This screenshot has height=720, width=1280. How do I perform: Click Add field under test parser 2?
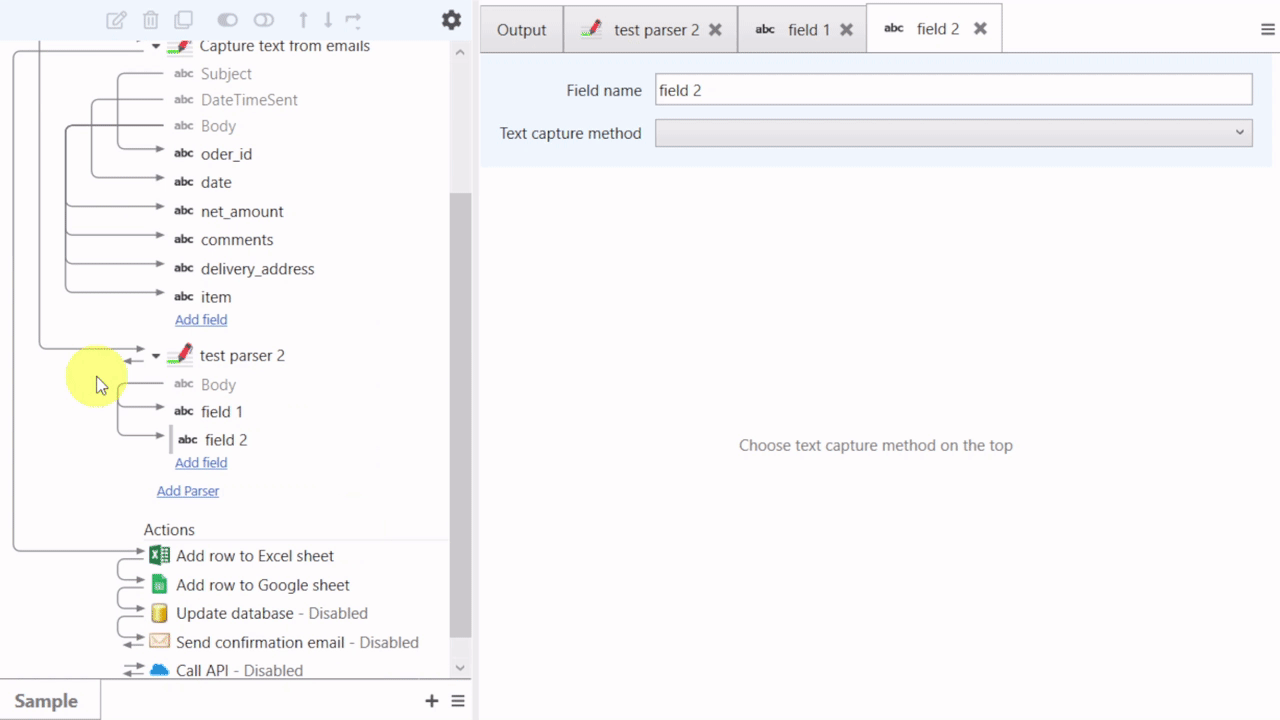201,463
